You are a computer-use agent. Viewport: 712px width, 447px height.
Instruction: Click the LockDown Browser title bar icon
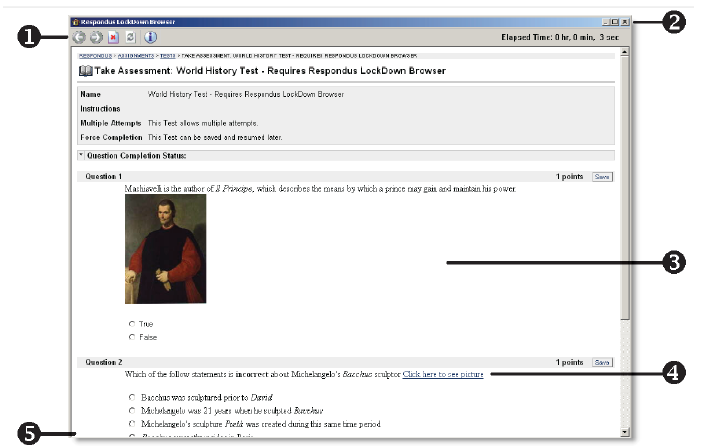pyautogui.click(x=75, y=21)
